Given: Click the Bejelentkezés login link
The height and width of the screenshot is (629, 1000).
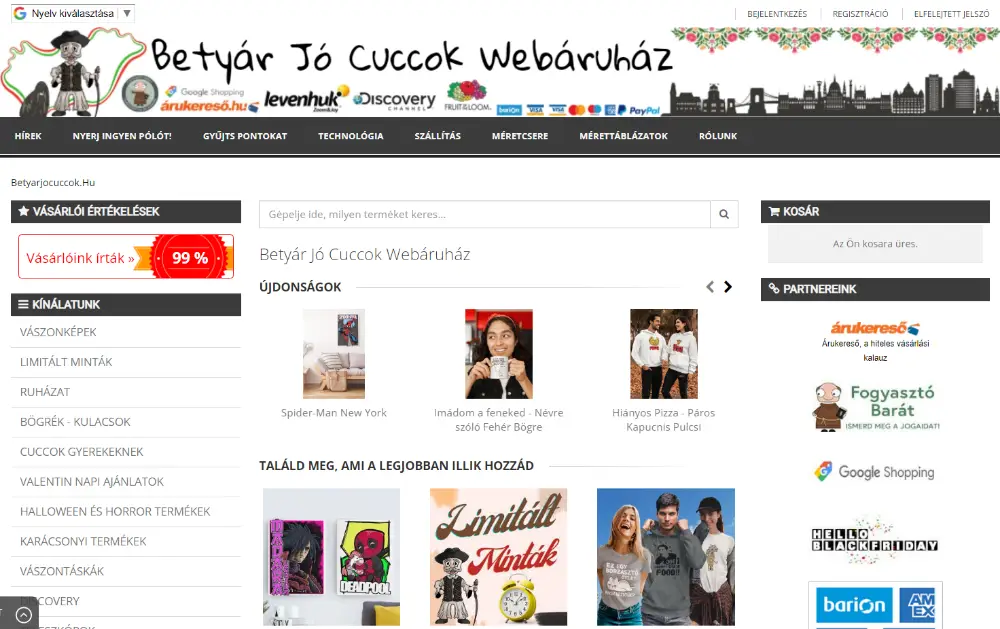Looking at the screenshot, I should pyautogui.click(x=777, y=14).
